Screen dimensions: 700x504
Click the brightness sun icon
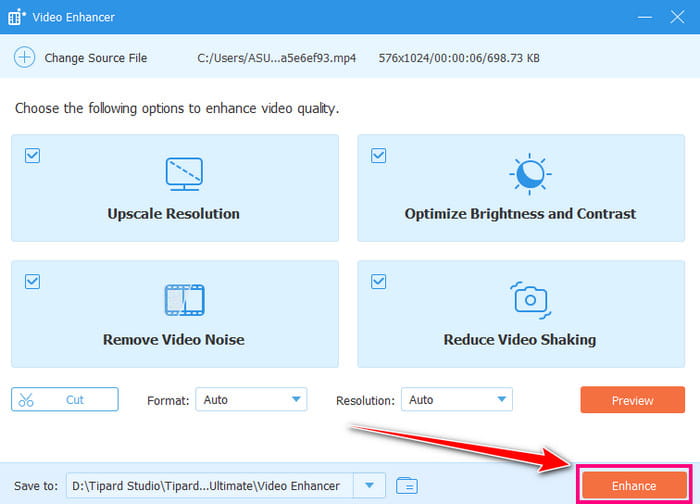[x=530, y=174]
